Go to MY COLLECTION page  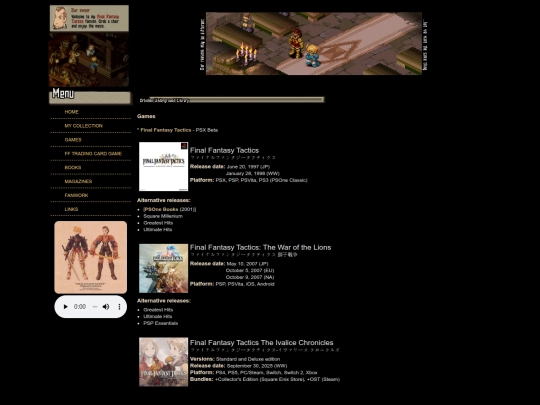tap(83, 126)
